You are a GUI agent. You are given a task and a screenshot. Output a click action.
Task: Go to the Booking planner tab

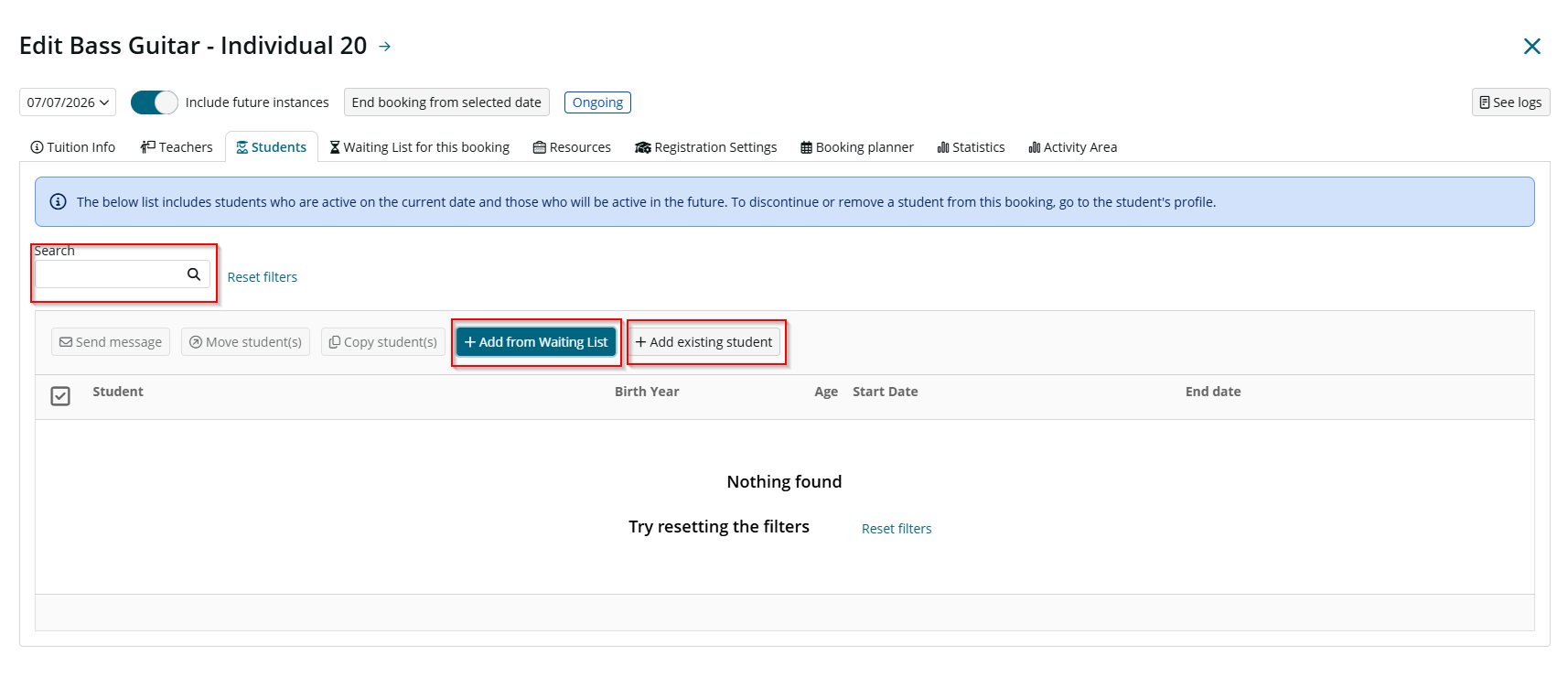[x=857, y=147]
